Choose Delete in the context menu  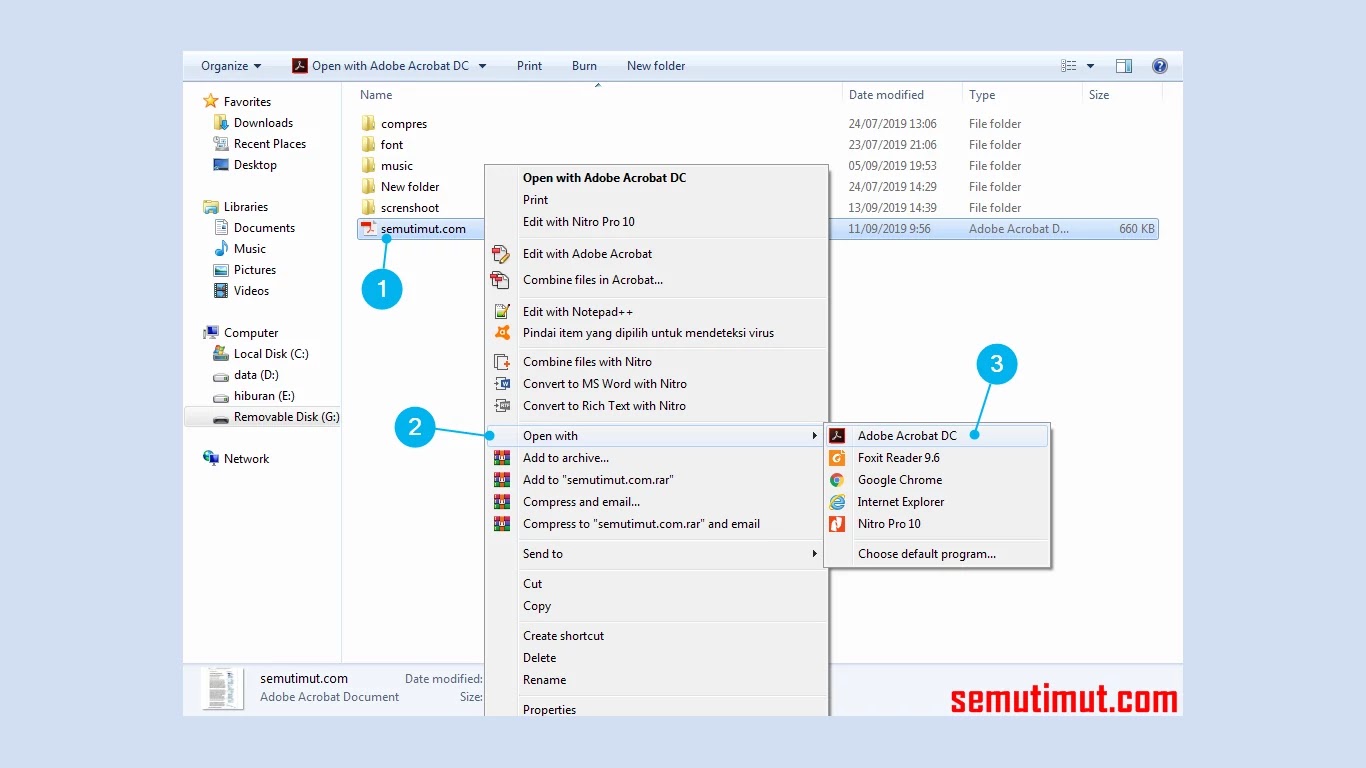click(657, 658)
